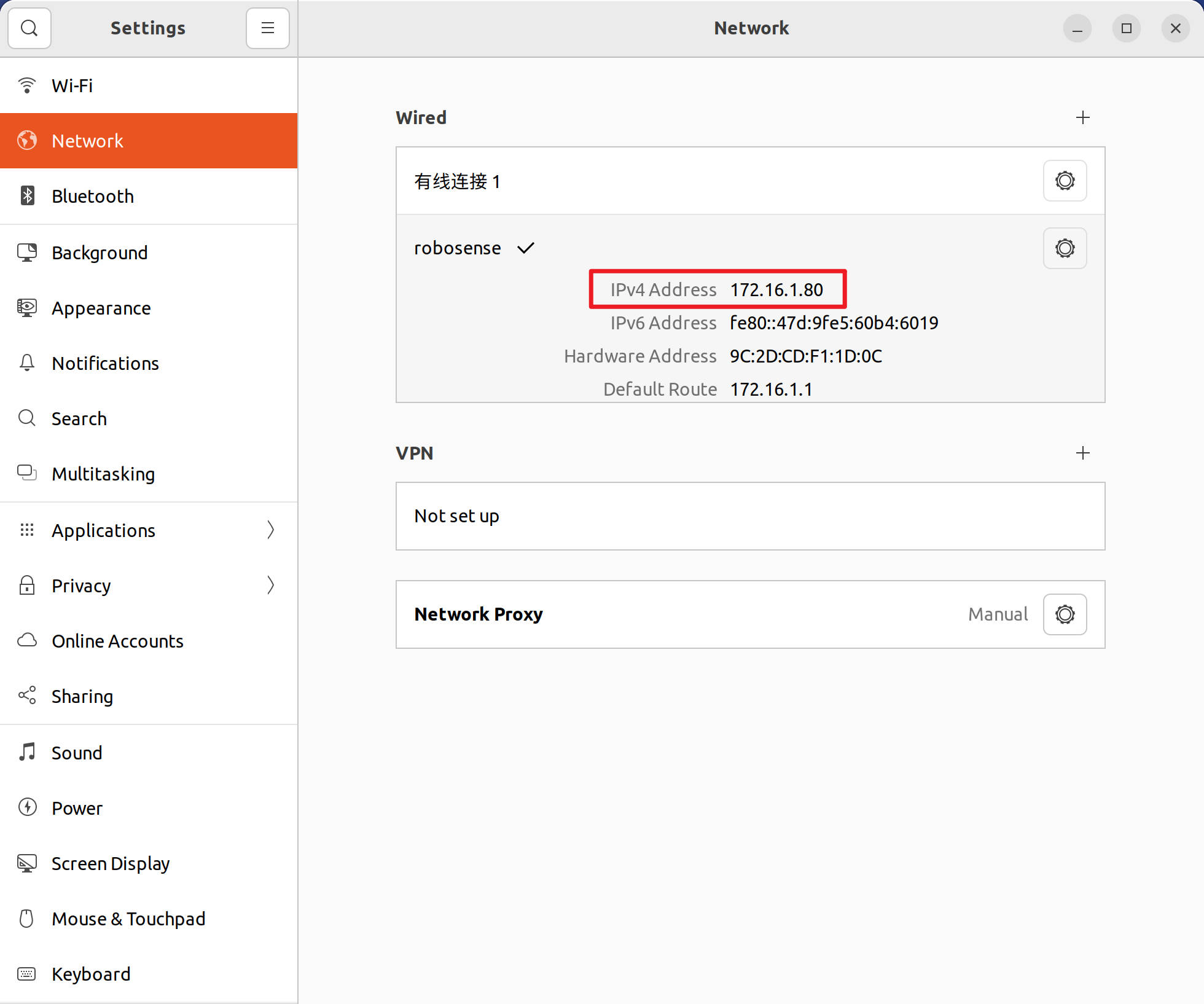This screenshot has height=1004, width=1204.
Task: Open Network Proxy gear settings
Action: 1065,614
